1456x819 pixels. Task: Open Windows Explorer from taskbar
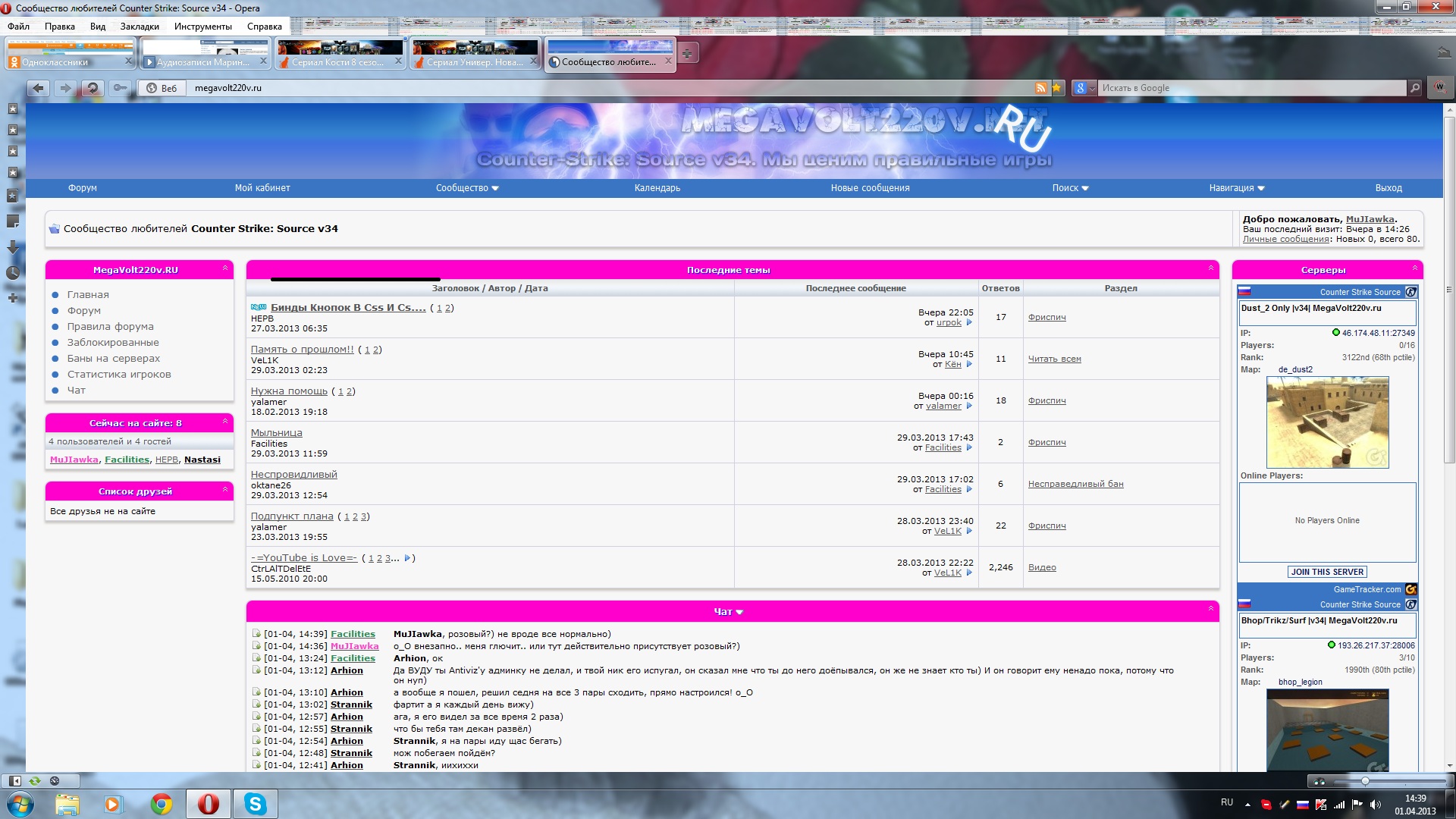coord(67,804)
